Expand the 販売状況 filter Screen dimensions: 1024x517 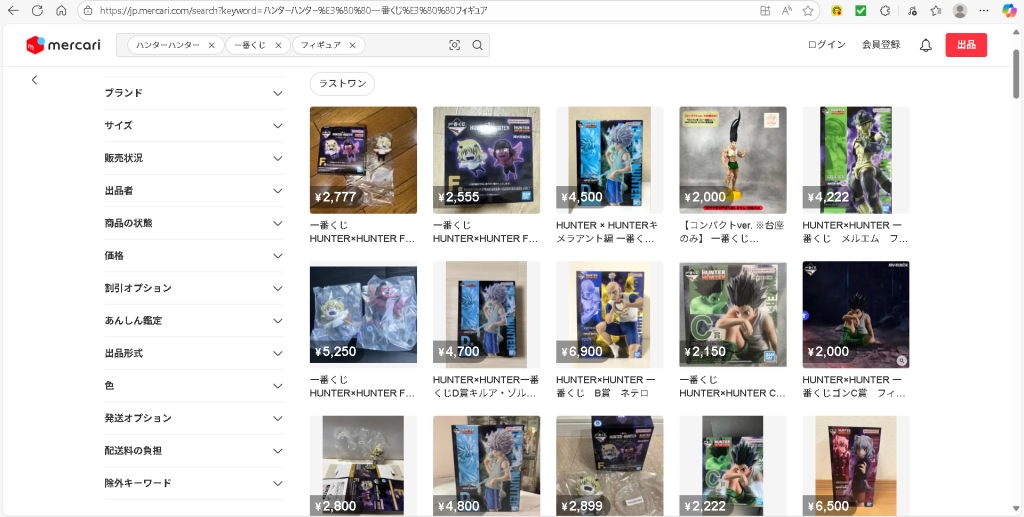[x=194, y=158]
